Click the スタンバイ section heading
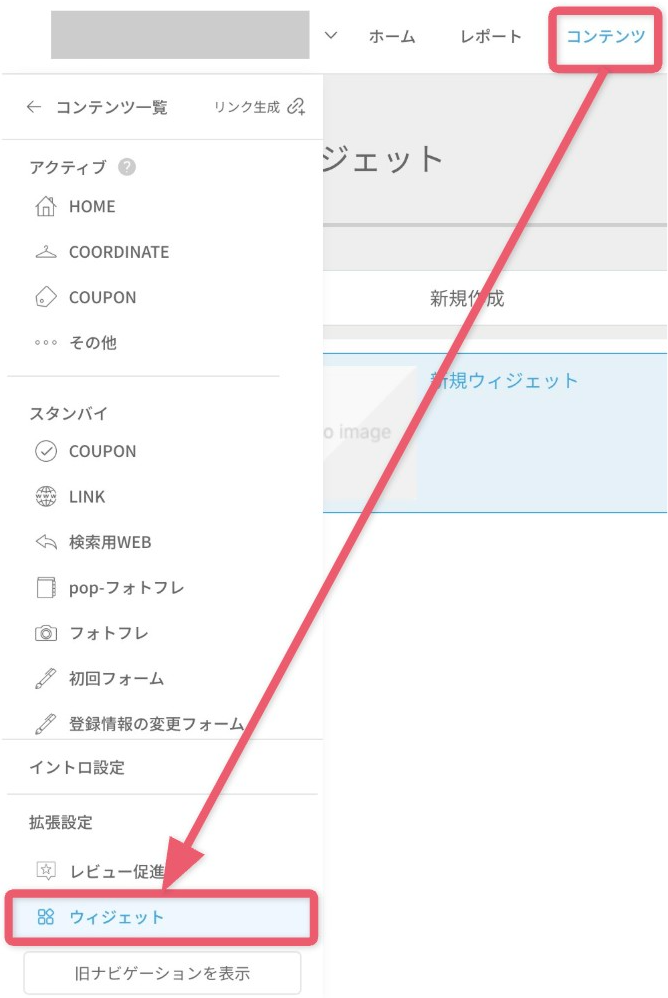This screenshot has height=998, width=668. (69, 414)
